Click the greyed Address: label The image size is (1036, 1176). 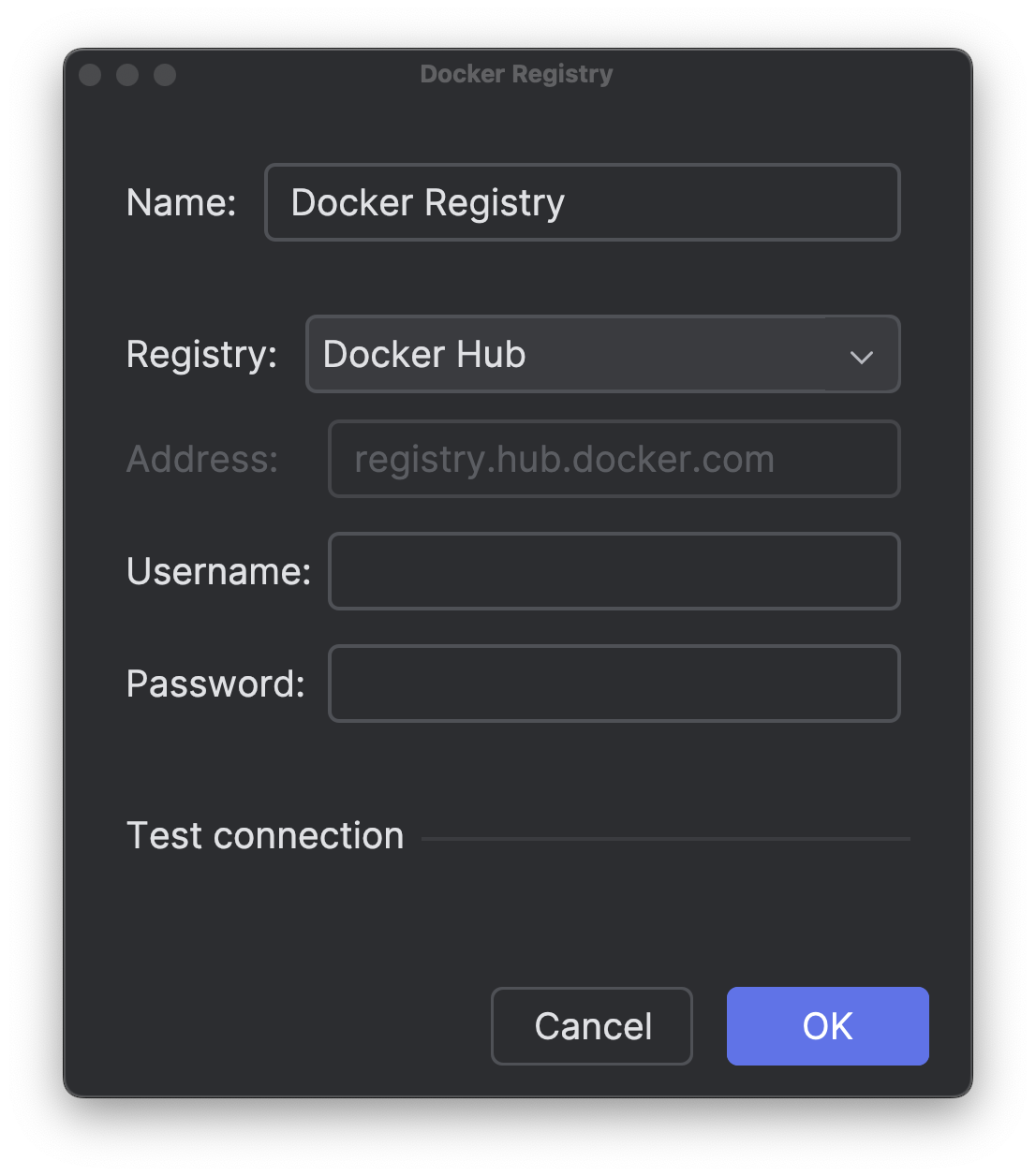(202, 459)
